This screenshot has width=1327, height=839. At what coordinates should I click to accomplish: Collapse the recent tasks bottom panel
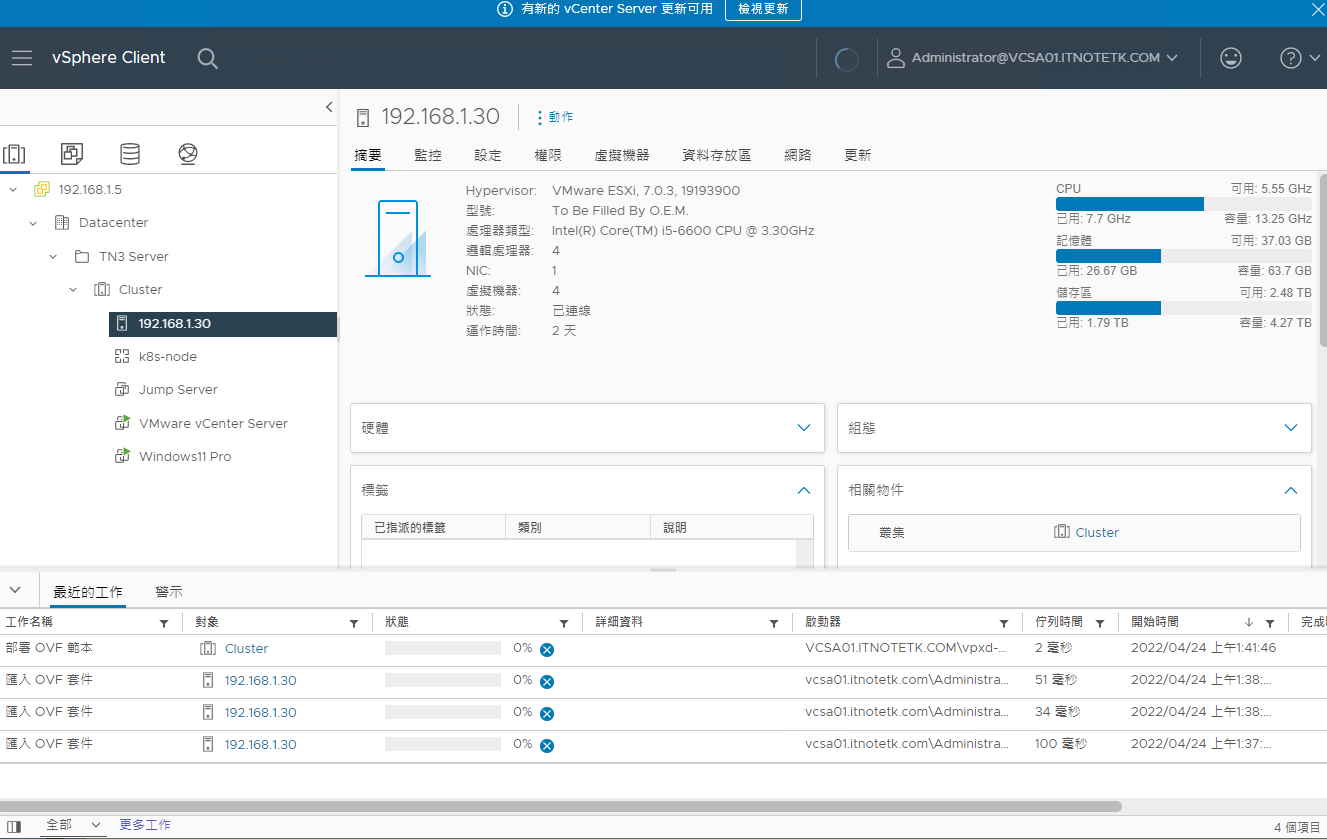15,590
